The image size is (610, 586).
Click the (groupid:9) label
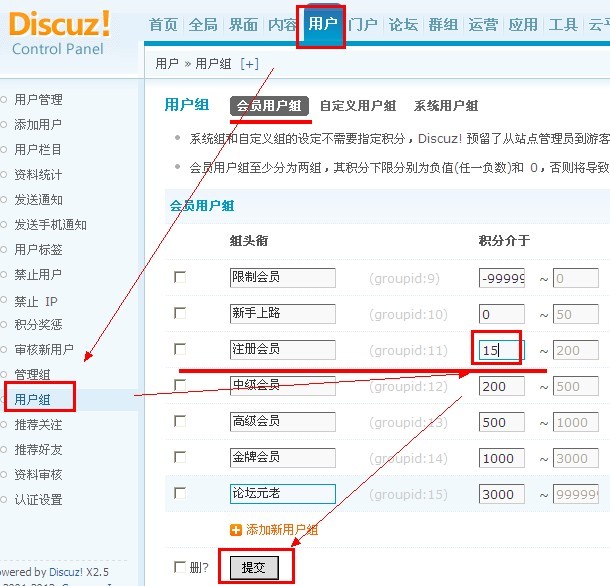(404, 279)
